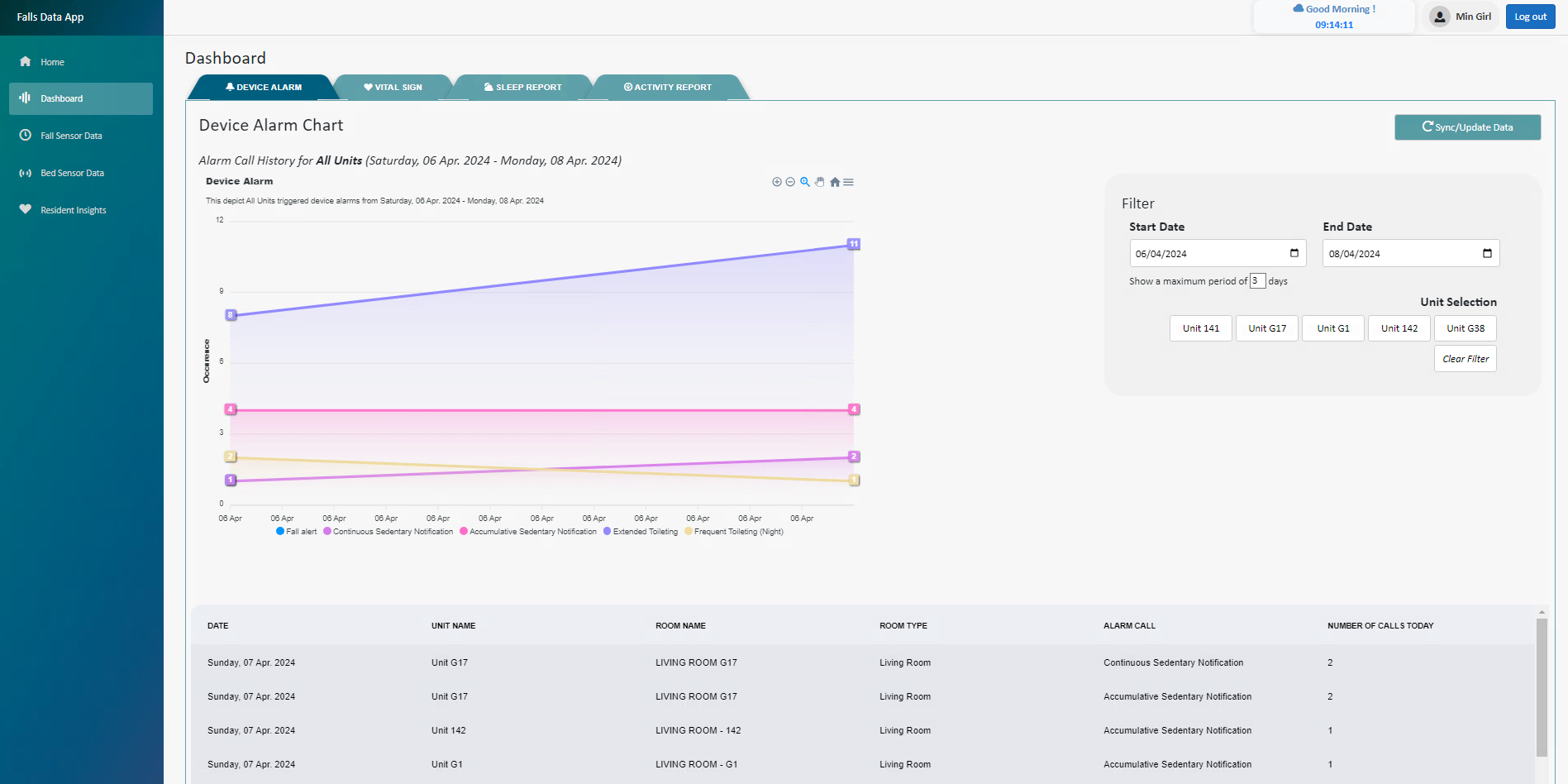Viewport: 1568px width, 784px height.
Task: Open the Start Date calendar picker
Action: coord(1293,253)
